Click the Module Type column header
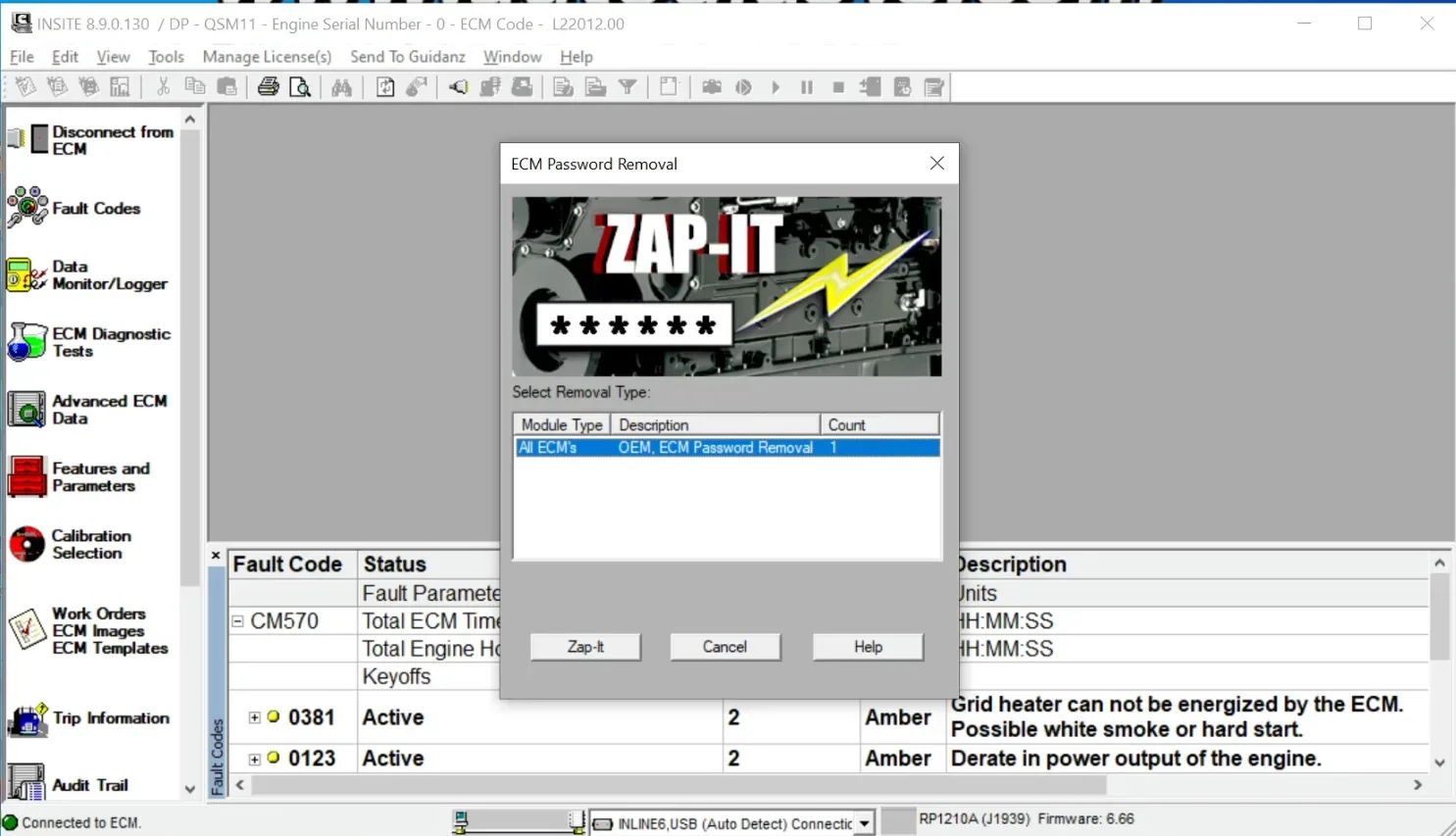Viewport: 1456px width, 836px height. [x=562, y=424]
